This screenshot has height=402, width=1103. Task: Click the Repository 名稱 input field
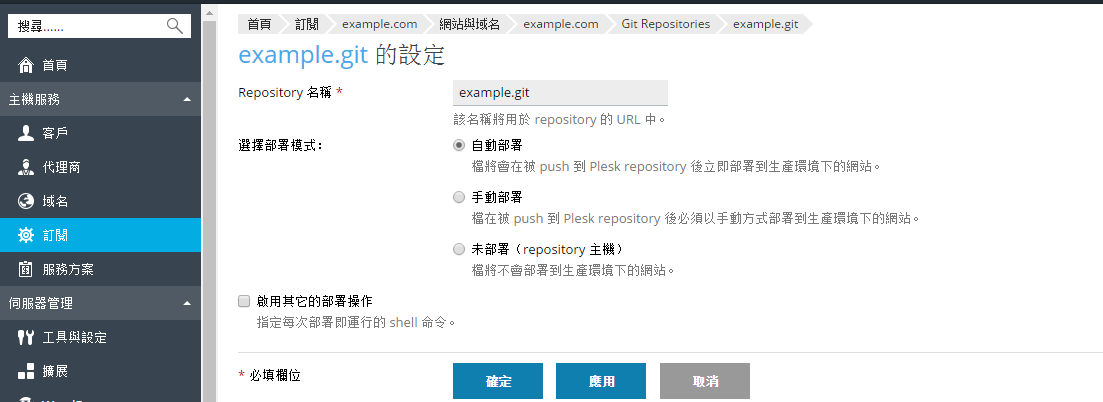coord(560,93)
